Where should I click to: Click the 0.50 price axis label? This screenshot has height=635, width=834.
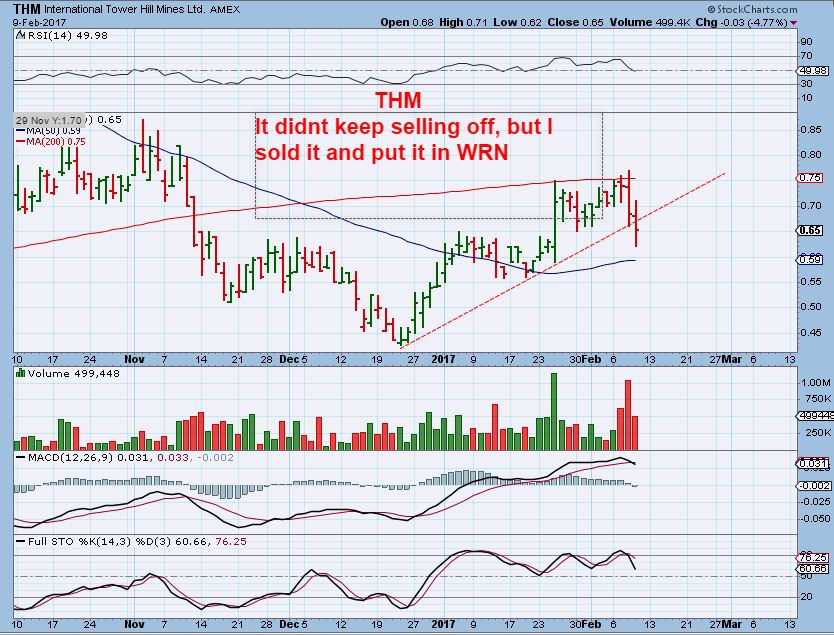click(810, 306)
